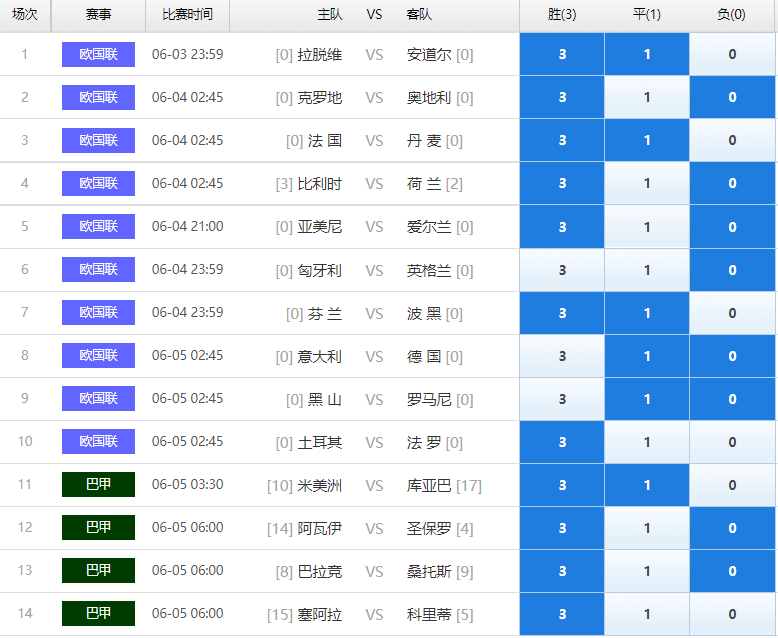Click match time 06-05 03:30
The width and height of the screenshot is (778, 638).
click(x=188, y=484)
